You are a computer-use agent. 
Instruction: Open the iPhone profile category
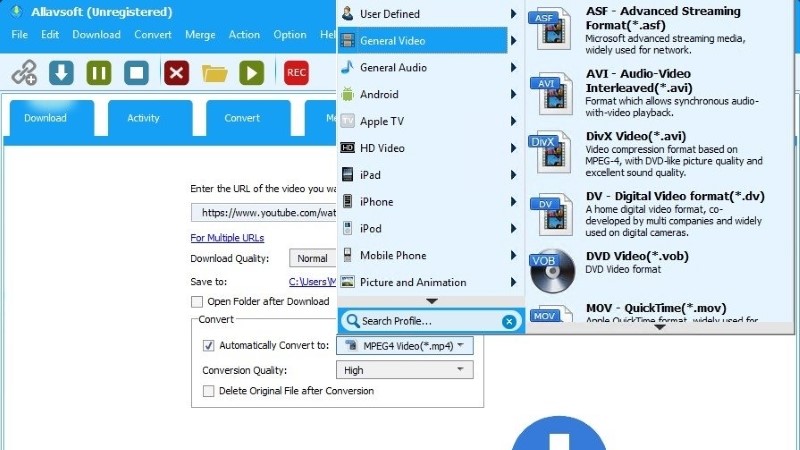430,202
